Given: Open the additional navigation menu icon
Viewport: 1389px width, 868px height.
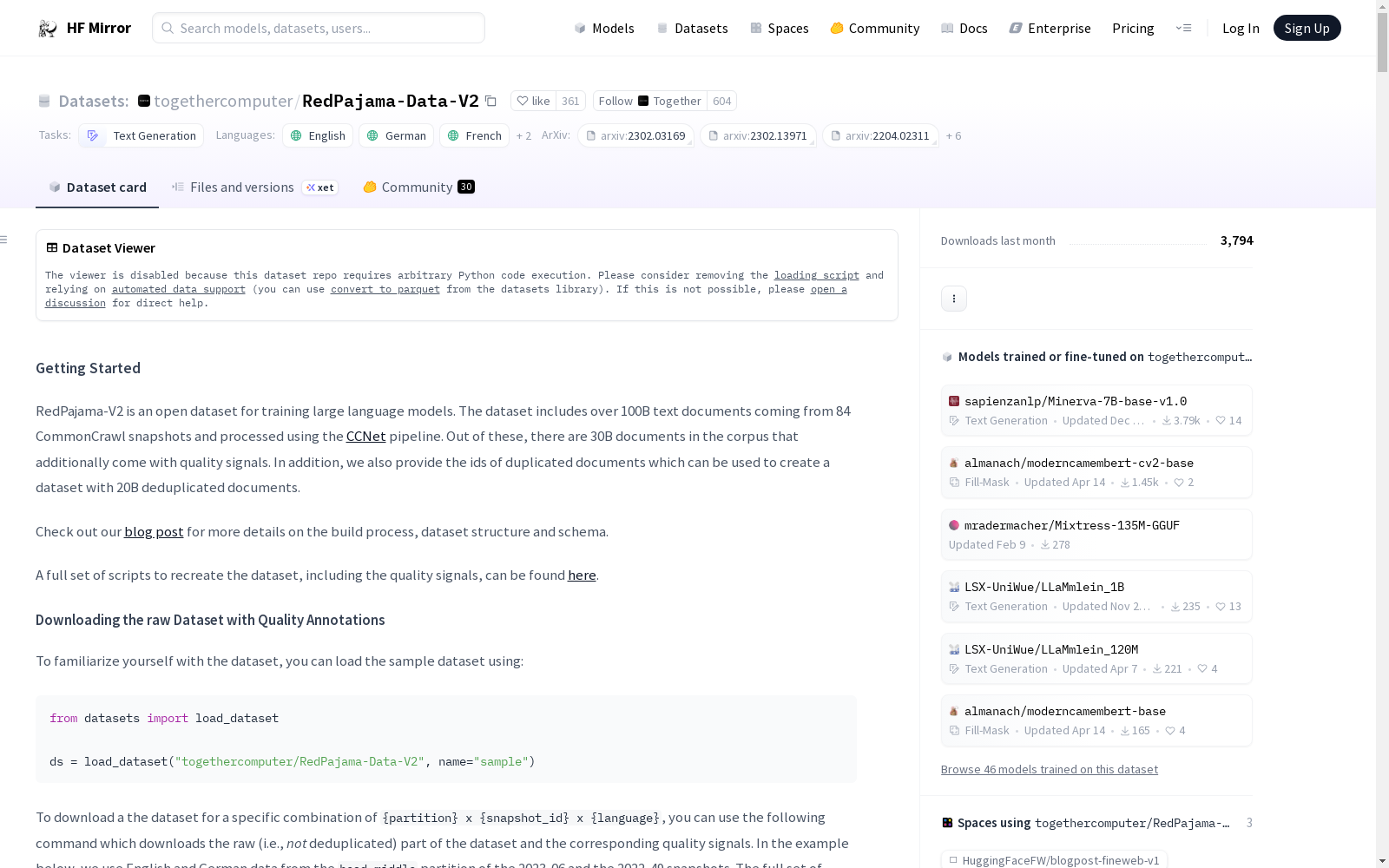Looking at the screenshot, I should [x=1183, y=28].
